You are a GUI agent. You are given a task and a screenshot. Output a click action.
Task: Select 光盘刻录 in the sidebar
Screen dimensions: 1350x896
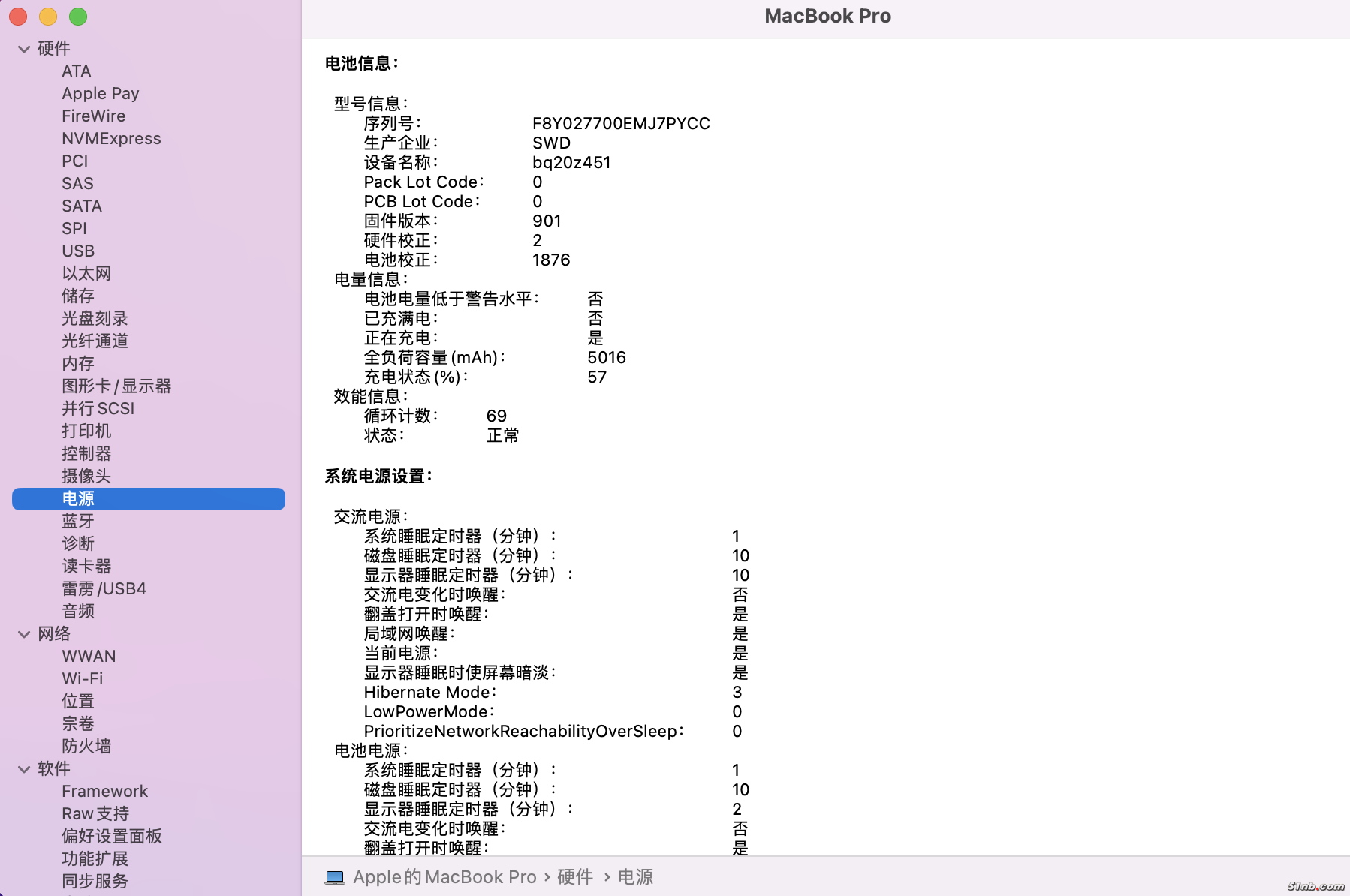95,319
